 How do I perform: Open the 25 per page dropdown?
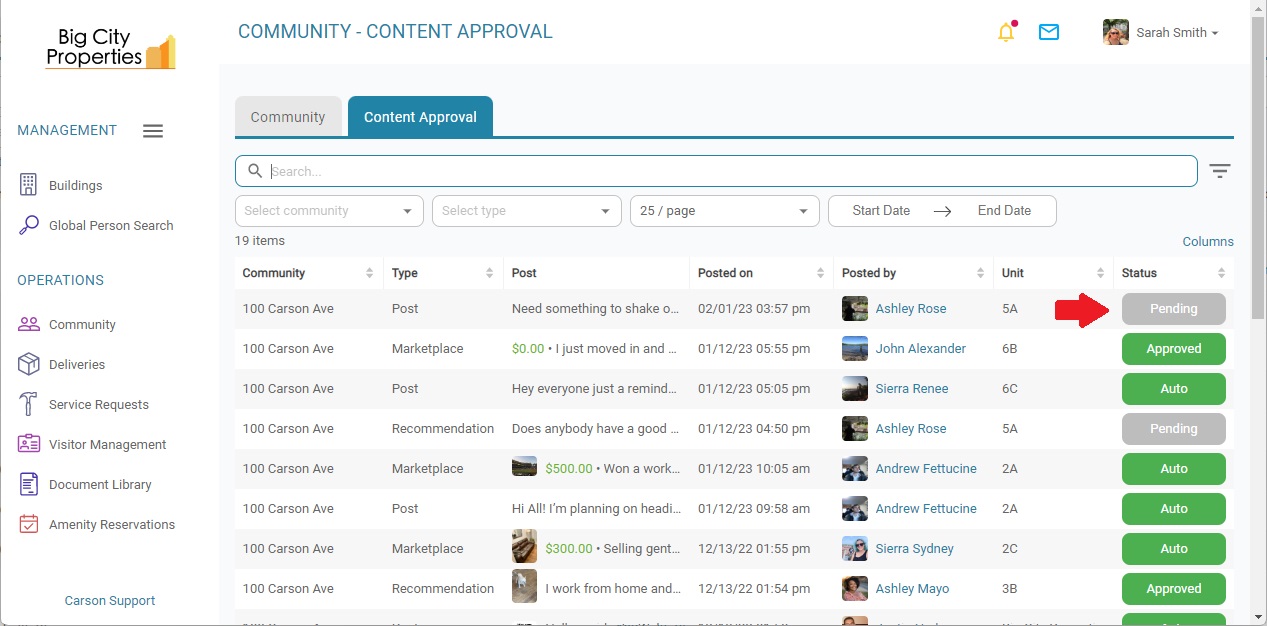click(x=724, y=211)
